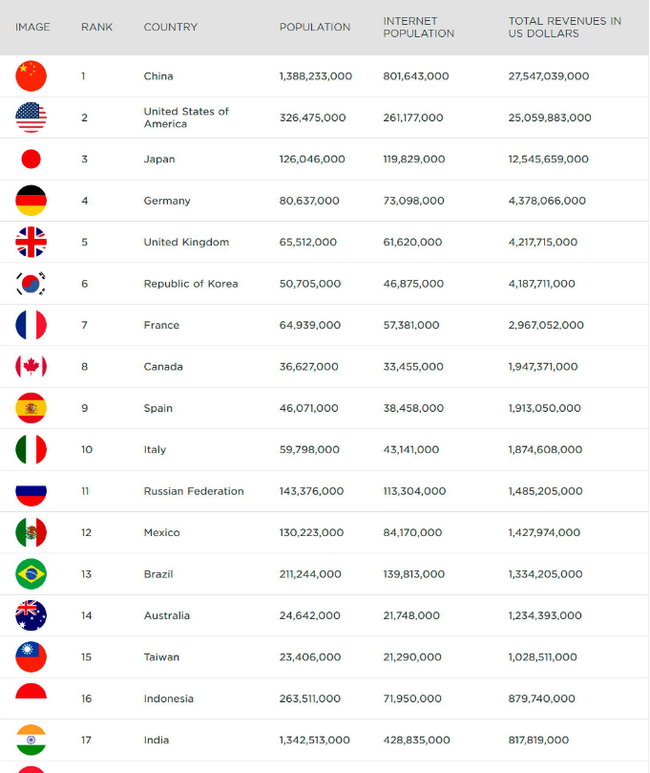
Task: Click the India flag icon
Action: [x=31, y=740]
